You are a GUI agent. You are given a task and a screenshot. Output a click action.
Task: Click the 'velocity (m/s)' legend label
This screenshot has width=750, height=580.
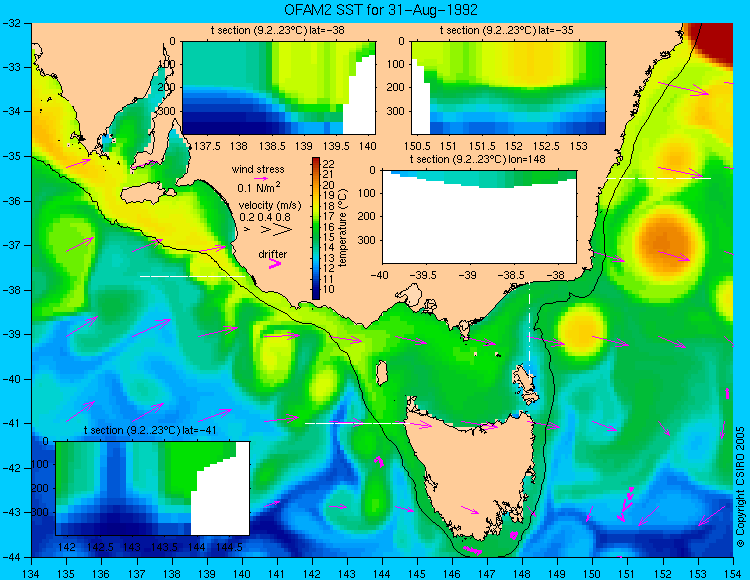tap(270, 206)
